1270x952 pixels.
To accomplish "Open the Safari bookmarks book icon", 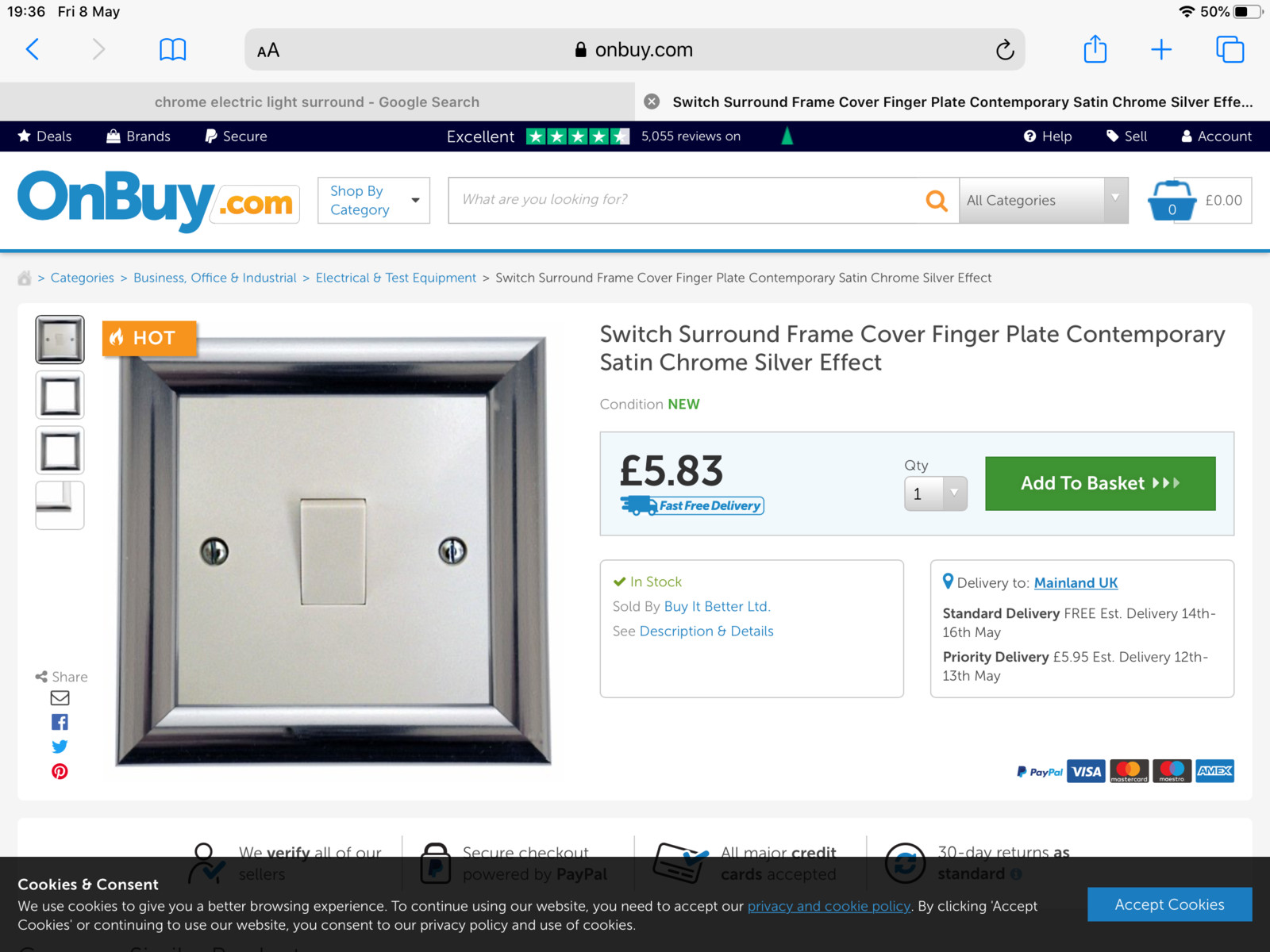I will [x=172, y=49].
